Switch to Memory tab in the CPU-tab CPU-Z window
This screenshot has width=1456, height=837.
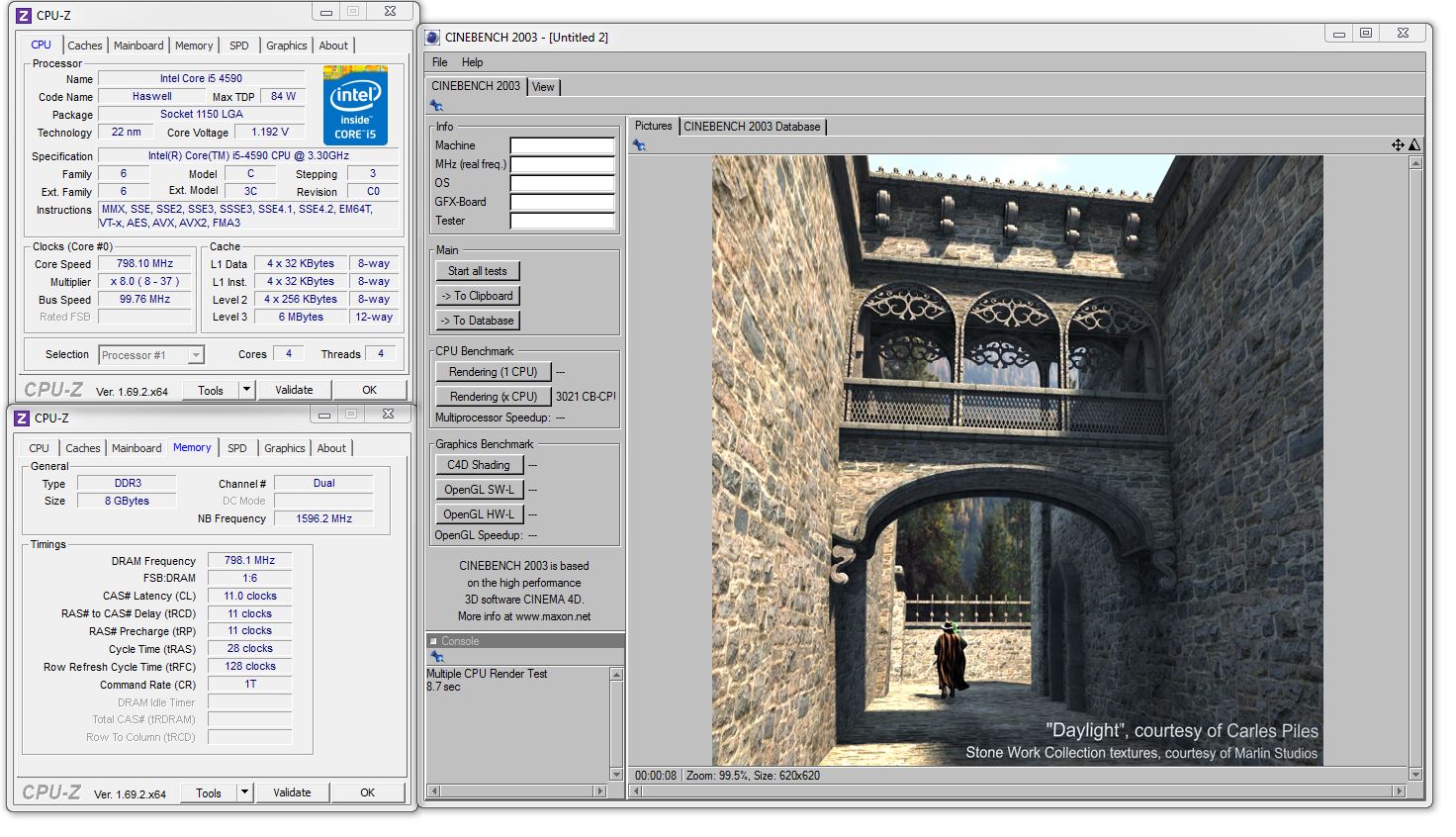(194, 46)
